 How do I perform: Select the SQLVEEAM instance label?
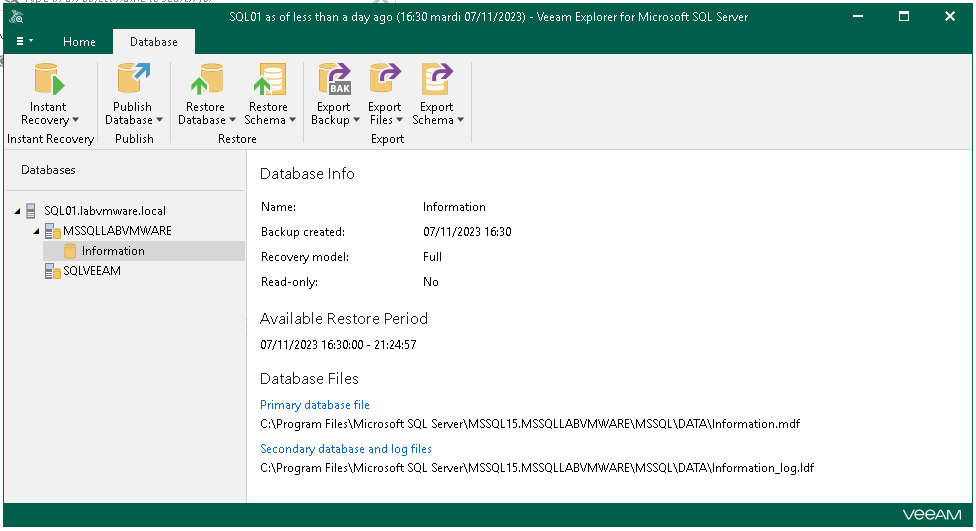tap(92, 271)
